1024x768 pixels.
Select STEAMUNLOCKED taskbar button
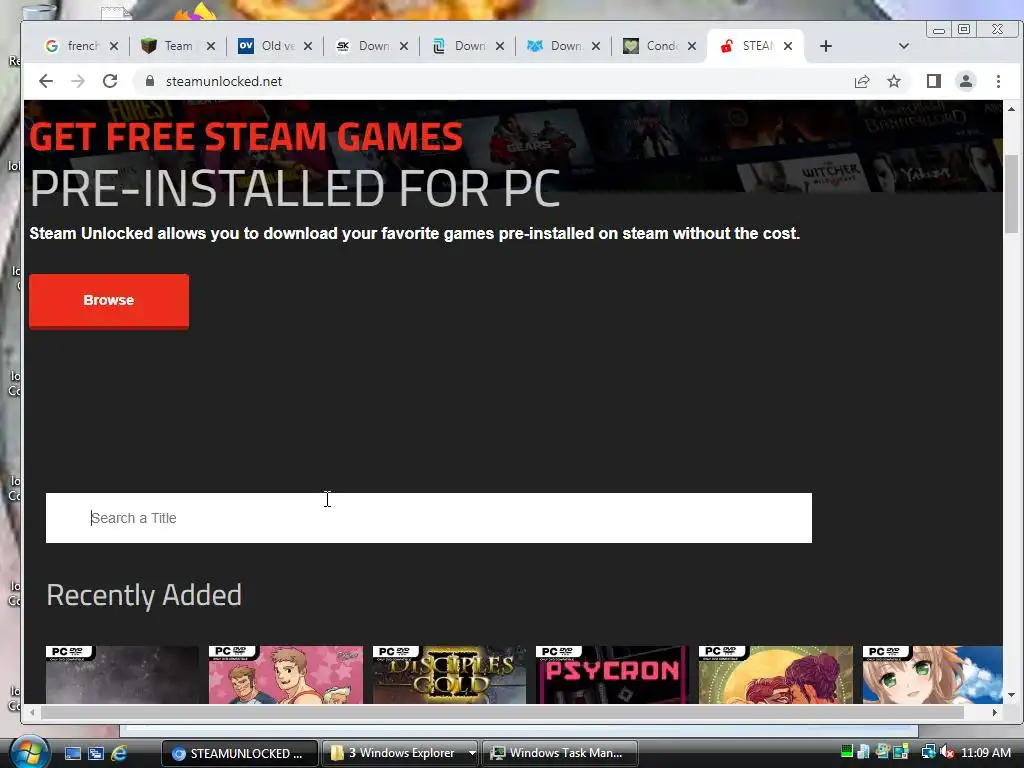(239, 753)
